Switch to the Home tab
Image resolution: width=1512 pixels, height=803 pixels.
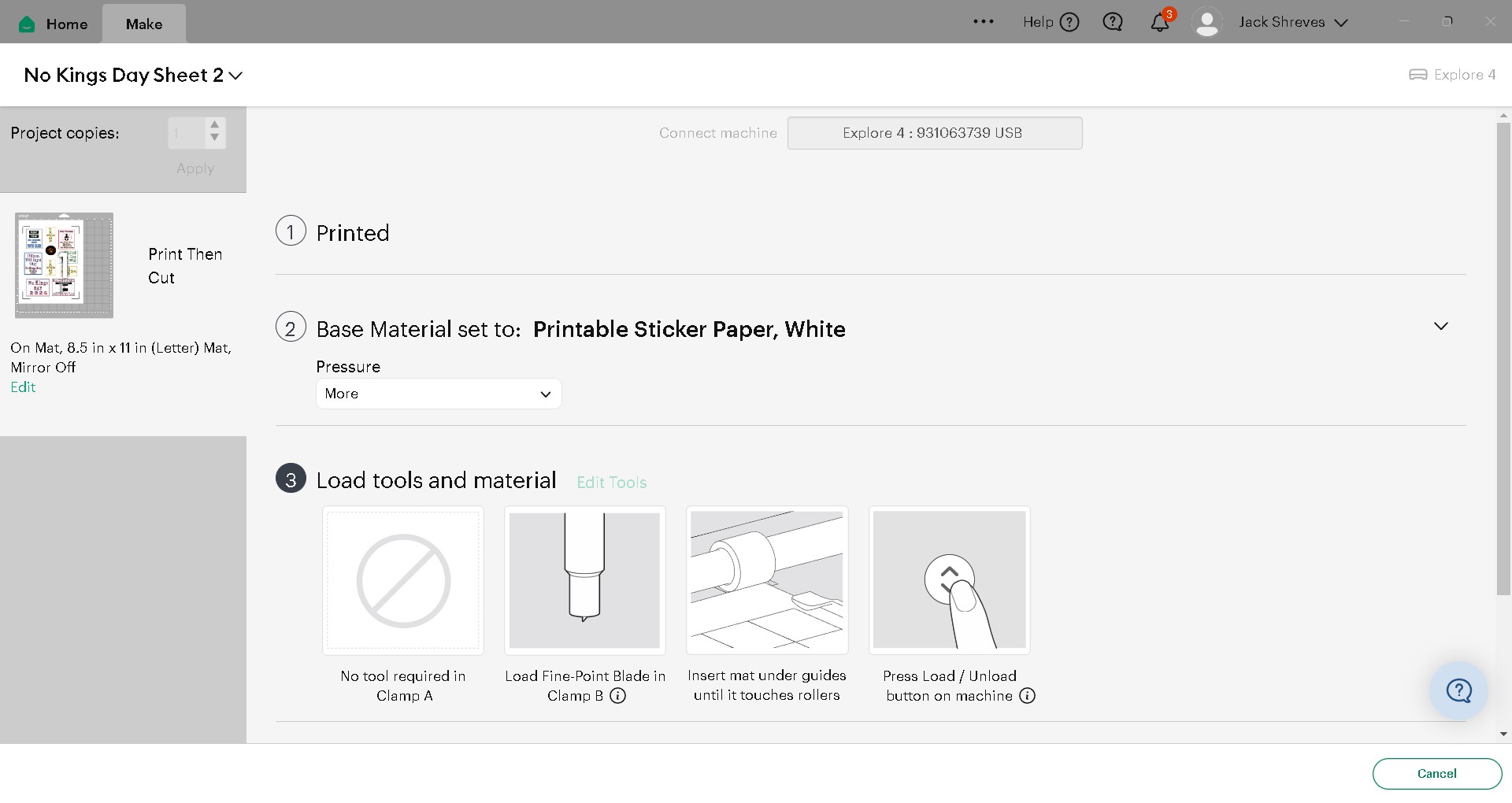(54, 24)
